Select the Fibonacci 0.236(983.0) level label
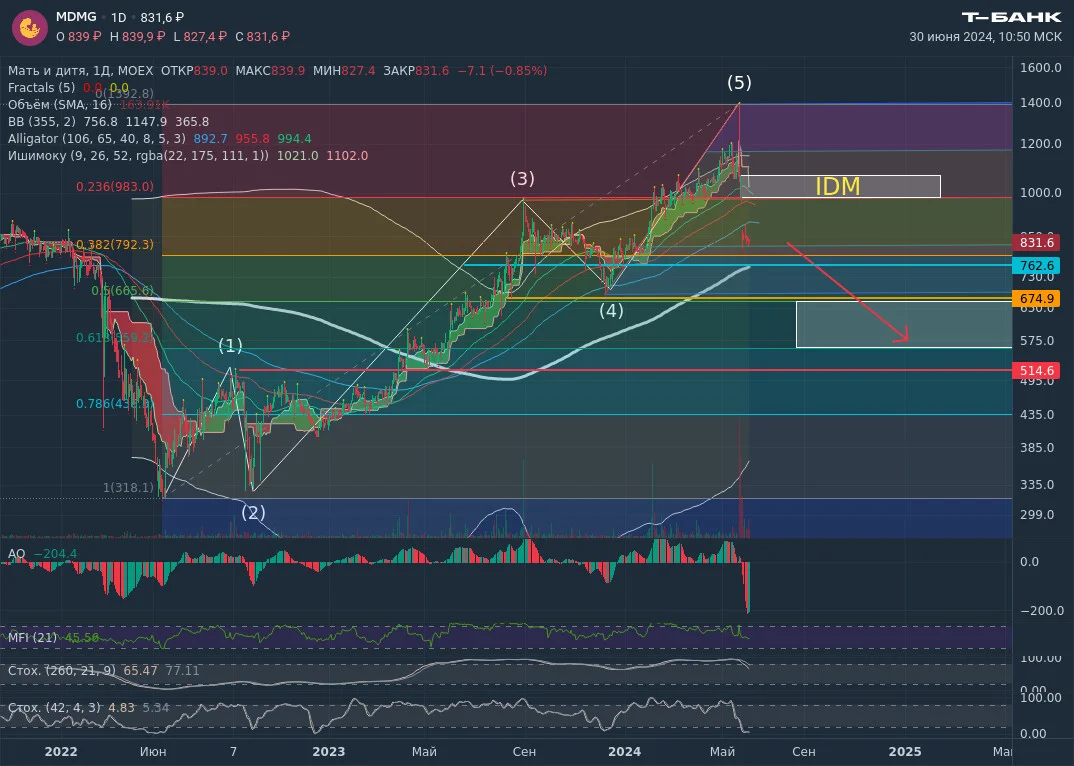 [114, 187]
